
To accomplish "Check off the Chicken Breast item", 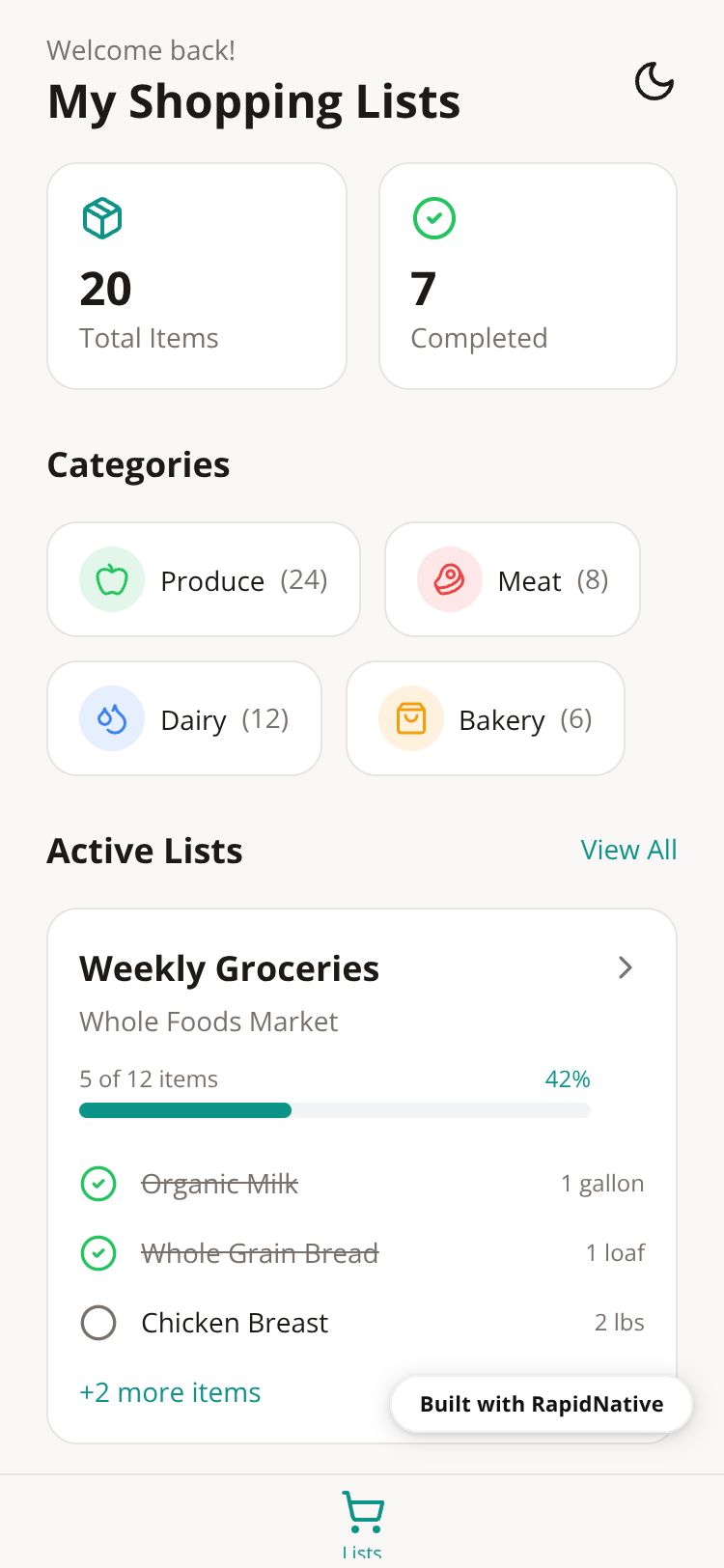I will [98, 1323].
